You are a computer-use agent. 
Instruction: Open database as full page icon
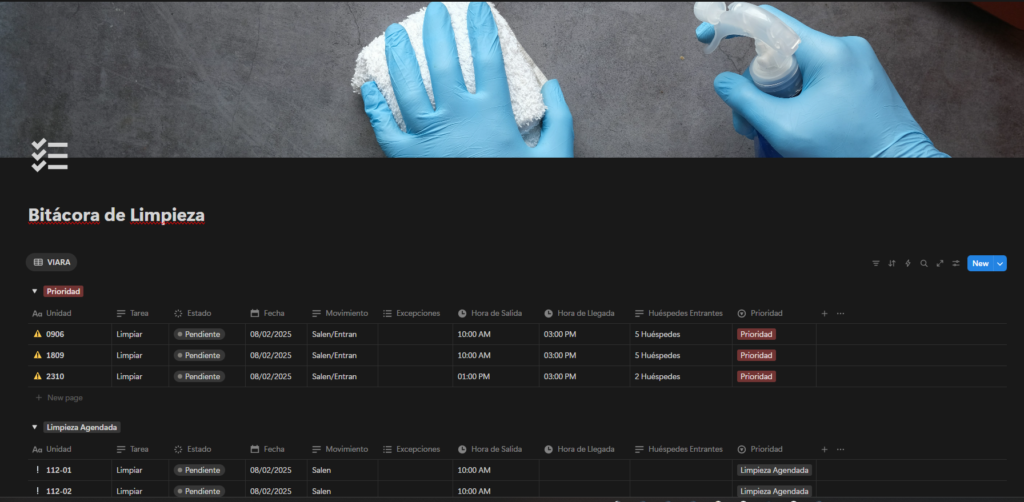click(x=940, y=263)
